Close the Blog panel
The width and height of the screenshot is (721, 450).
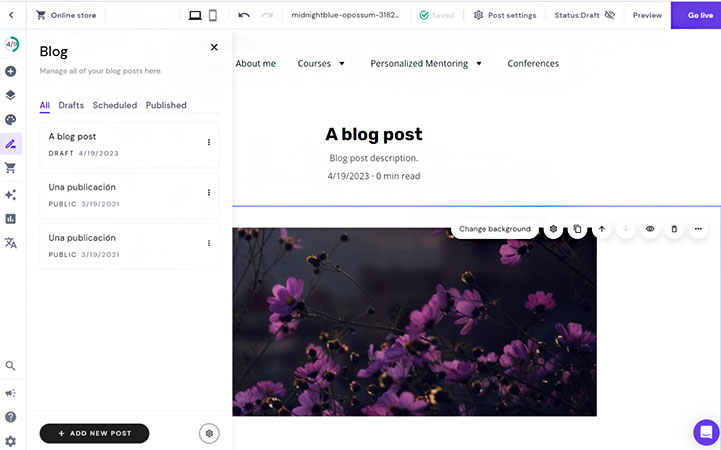click(214, 47)
